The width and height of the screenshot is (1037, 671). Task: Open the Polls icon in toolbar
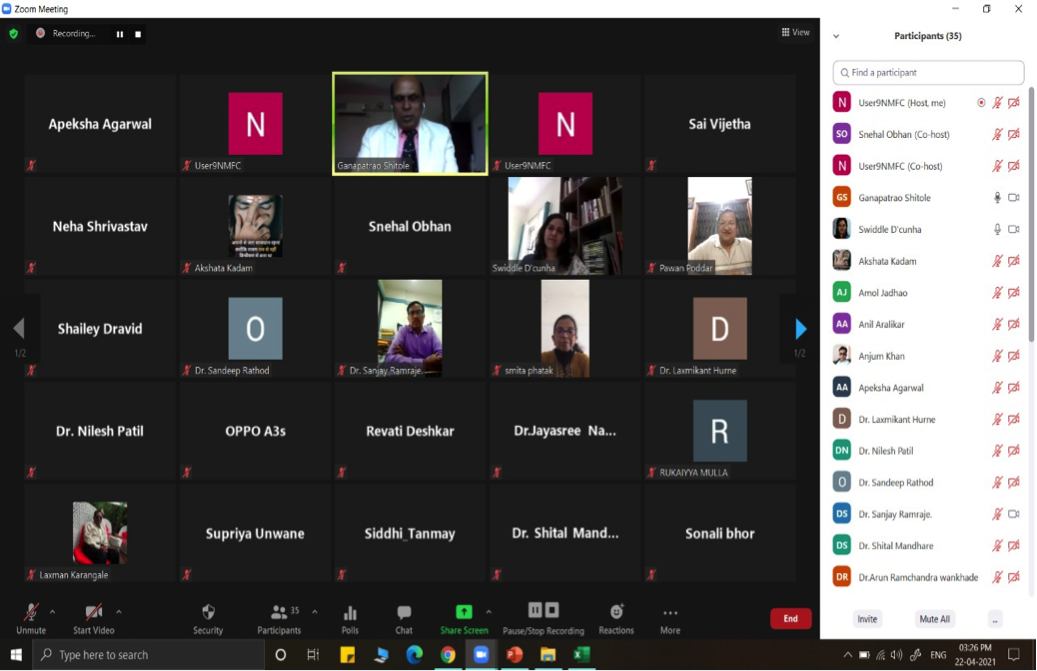350,613
